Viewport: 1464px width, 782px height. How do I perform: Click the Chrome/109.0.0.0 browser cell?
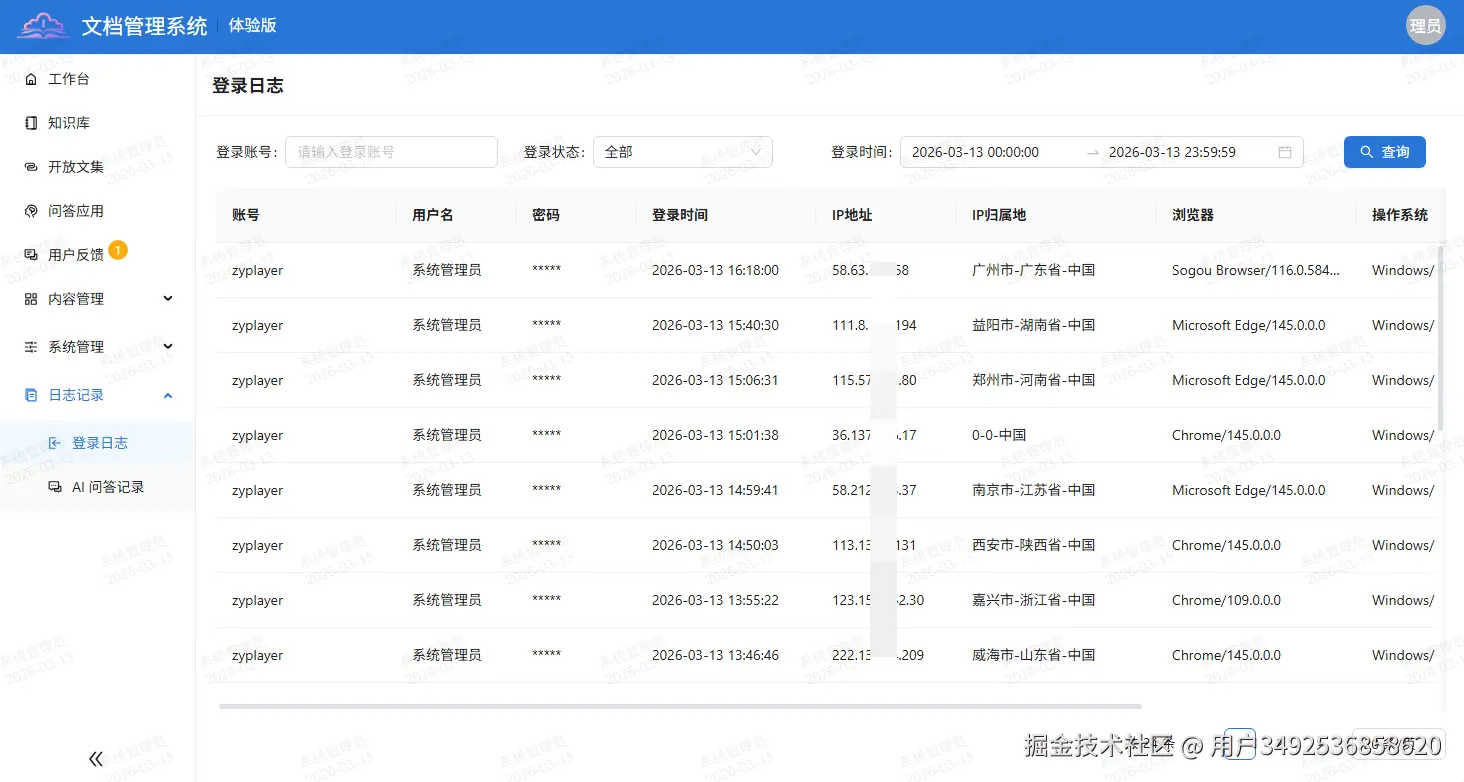(x=1226, y=600)
